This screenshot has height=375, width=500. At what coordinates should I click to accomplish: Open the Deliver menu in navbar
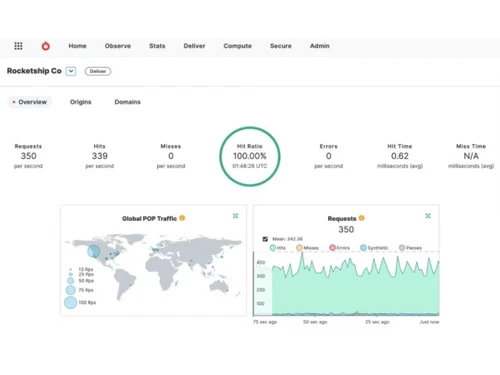194,46
